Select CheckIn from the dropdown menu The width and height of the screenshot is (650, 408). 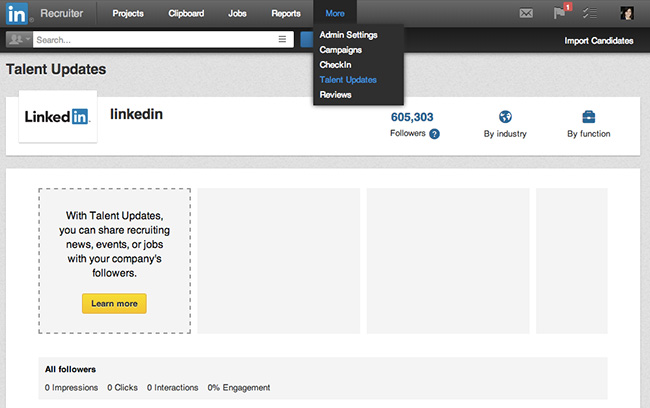pos(335,64)
